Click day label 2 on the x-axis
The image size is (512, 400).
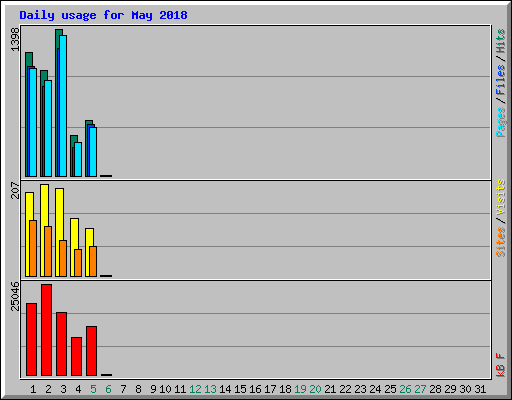[x=48, y=389]
